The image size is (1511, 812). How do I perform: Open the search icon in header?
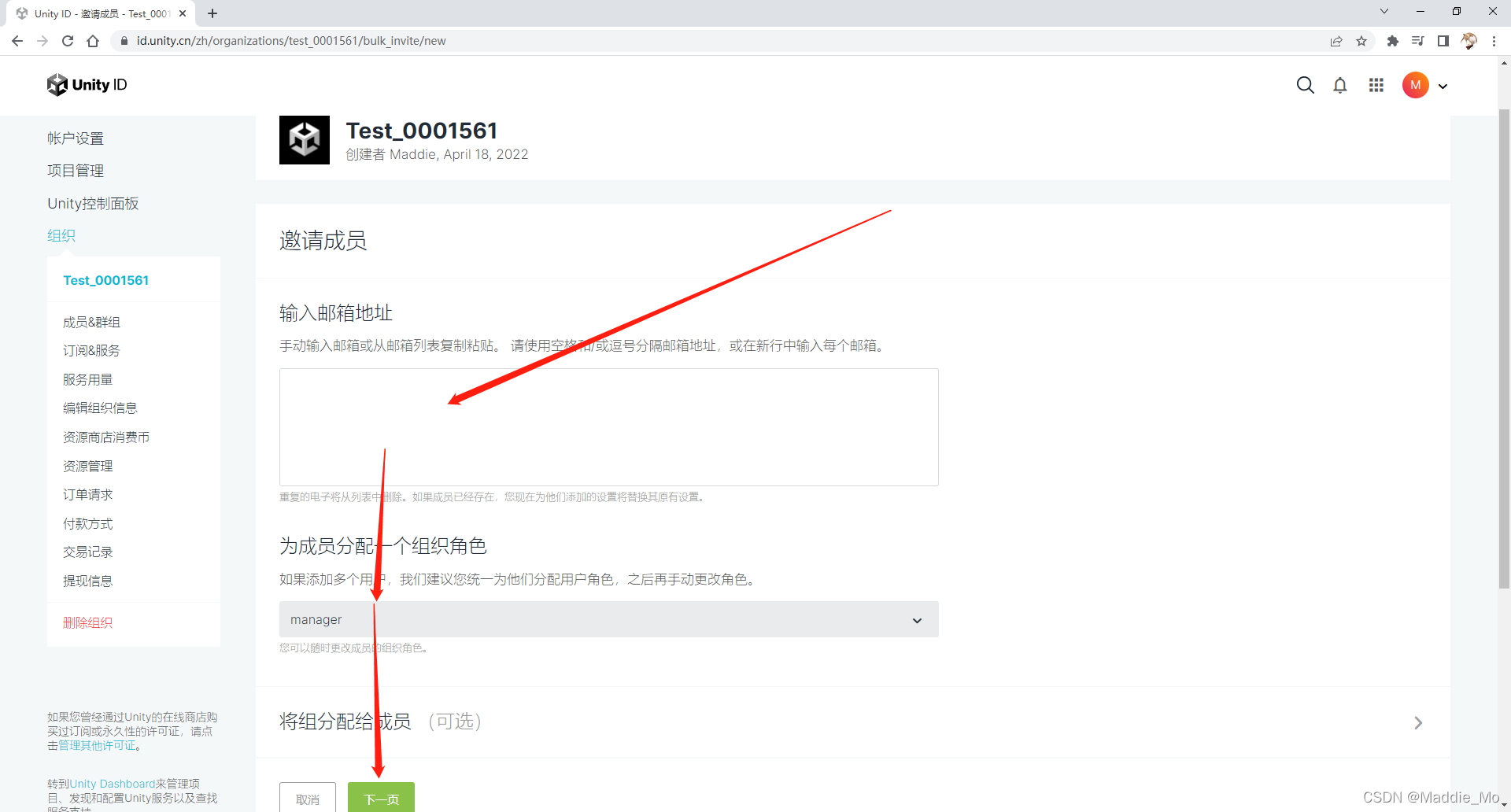click(x=1305, y=85)
